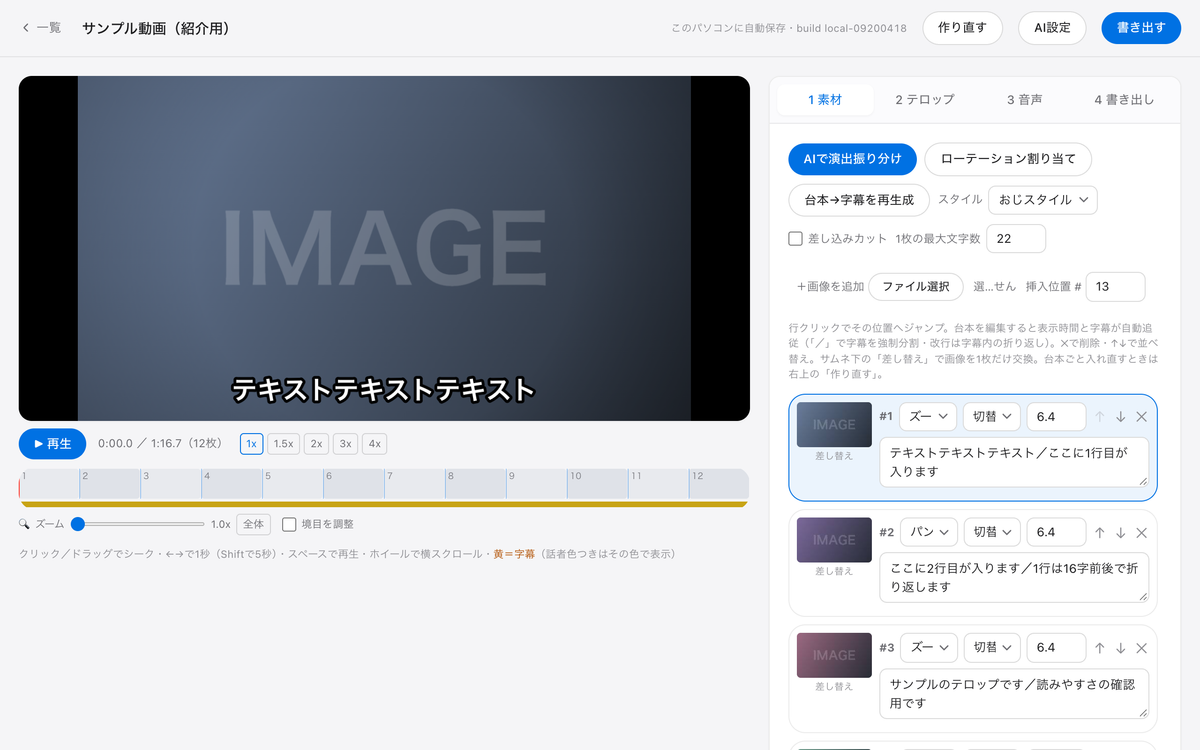Click 全体 zoom fit button

254,524
